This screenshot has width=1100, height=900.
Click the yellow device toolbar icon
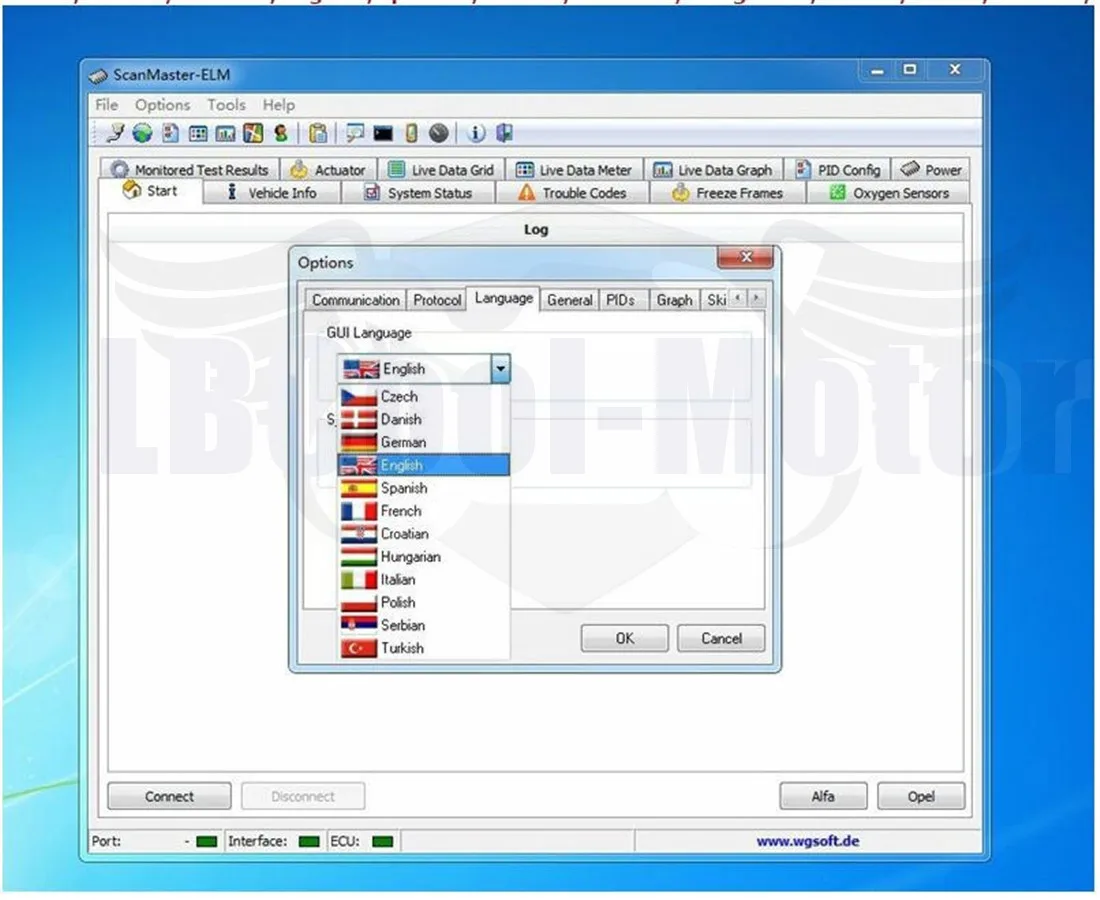[411, 133]
